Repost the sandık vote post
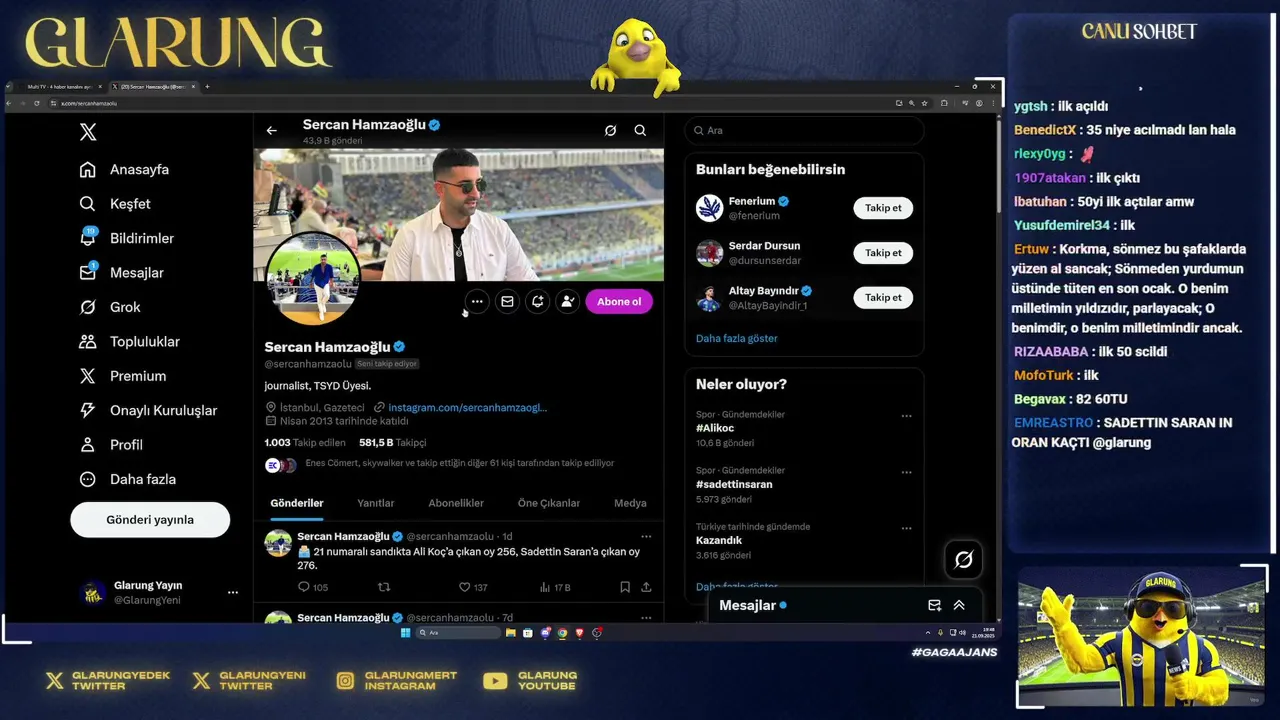The image size is (1280, 720). click(x=383, y=587)
